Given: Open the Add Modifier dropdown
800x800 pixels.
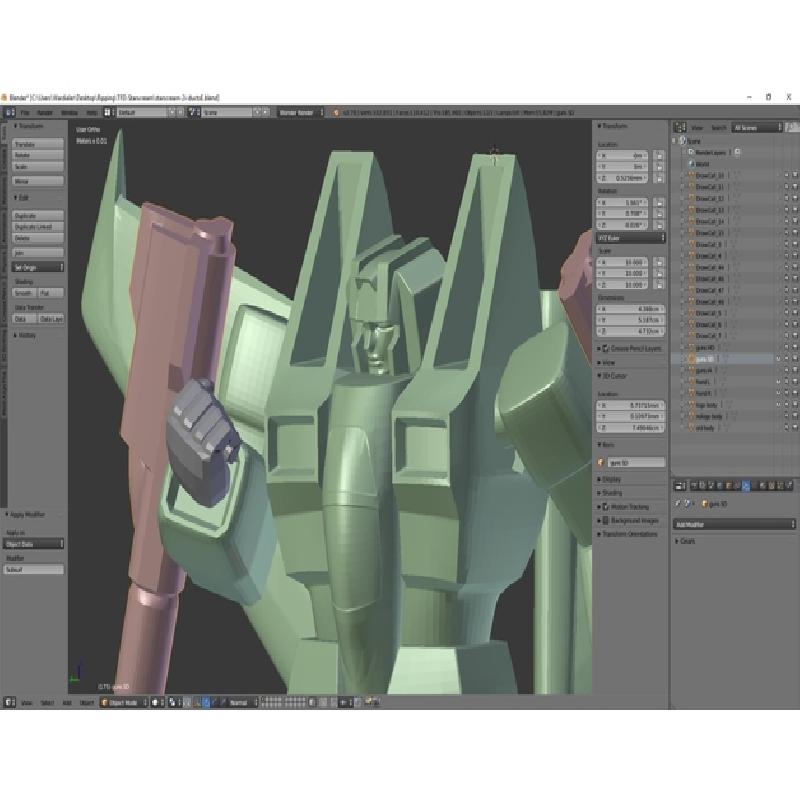Looking at the screenshot, I should pos(734,524).
